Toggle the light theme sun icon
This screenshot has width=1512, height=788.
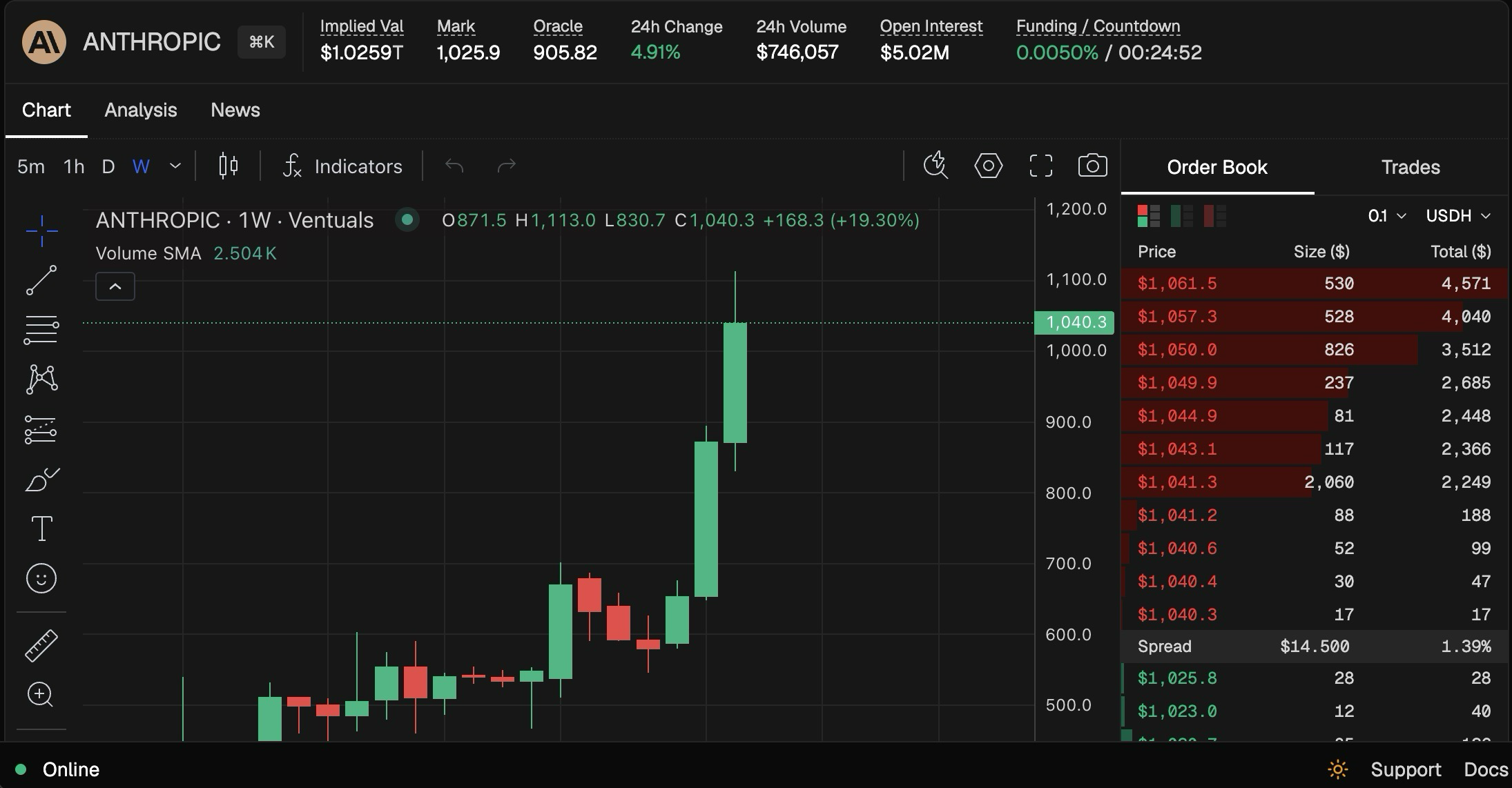[x=1337, y=769]
